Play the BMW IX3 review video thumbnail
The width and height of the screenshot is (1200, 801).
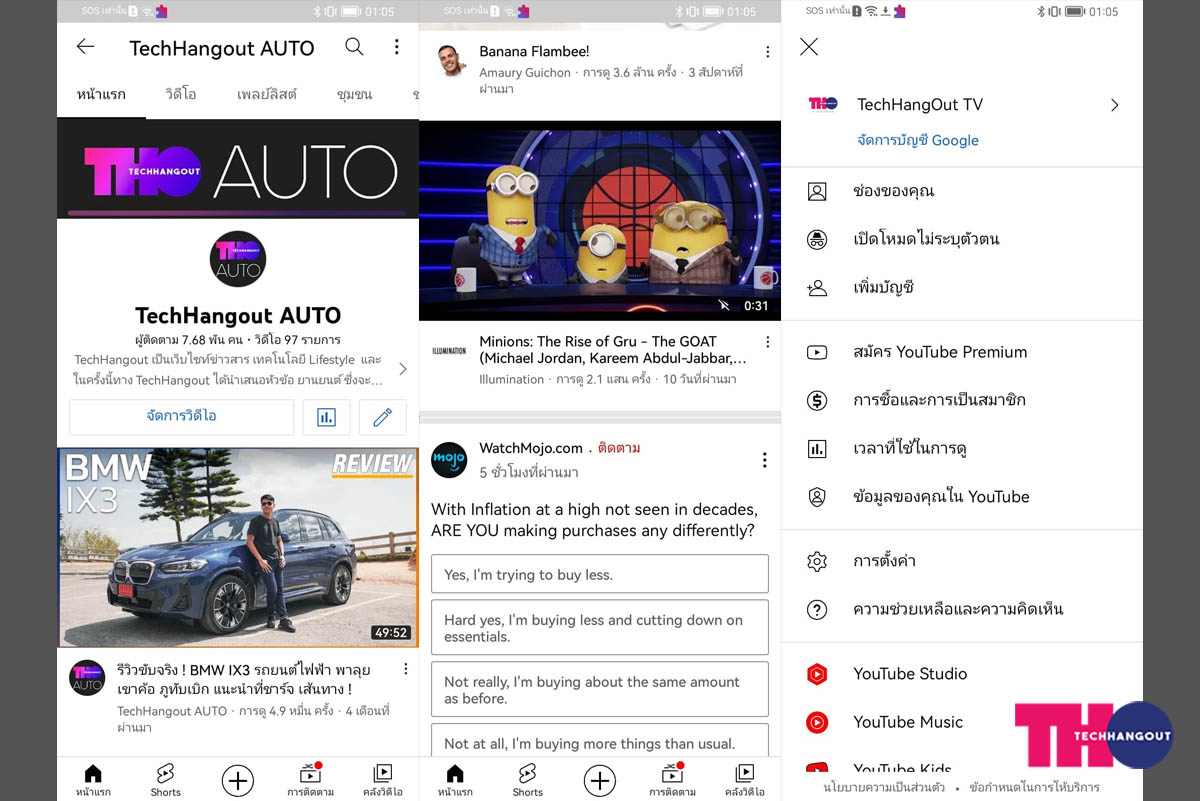[x=238, y=548]
